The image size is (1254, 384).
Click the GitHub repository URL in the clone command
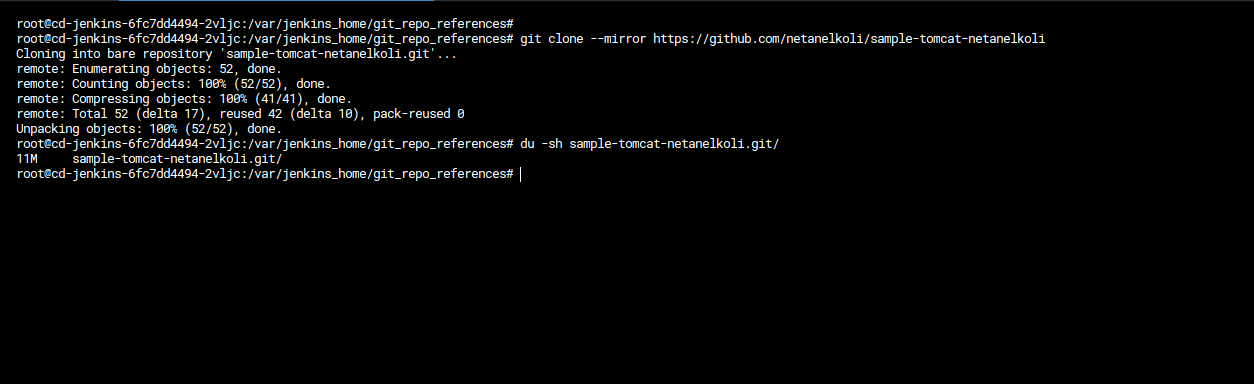(x=849, y=38)
